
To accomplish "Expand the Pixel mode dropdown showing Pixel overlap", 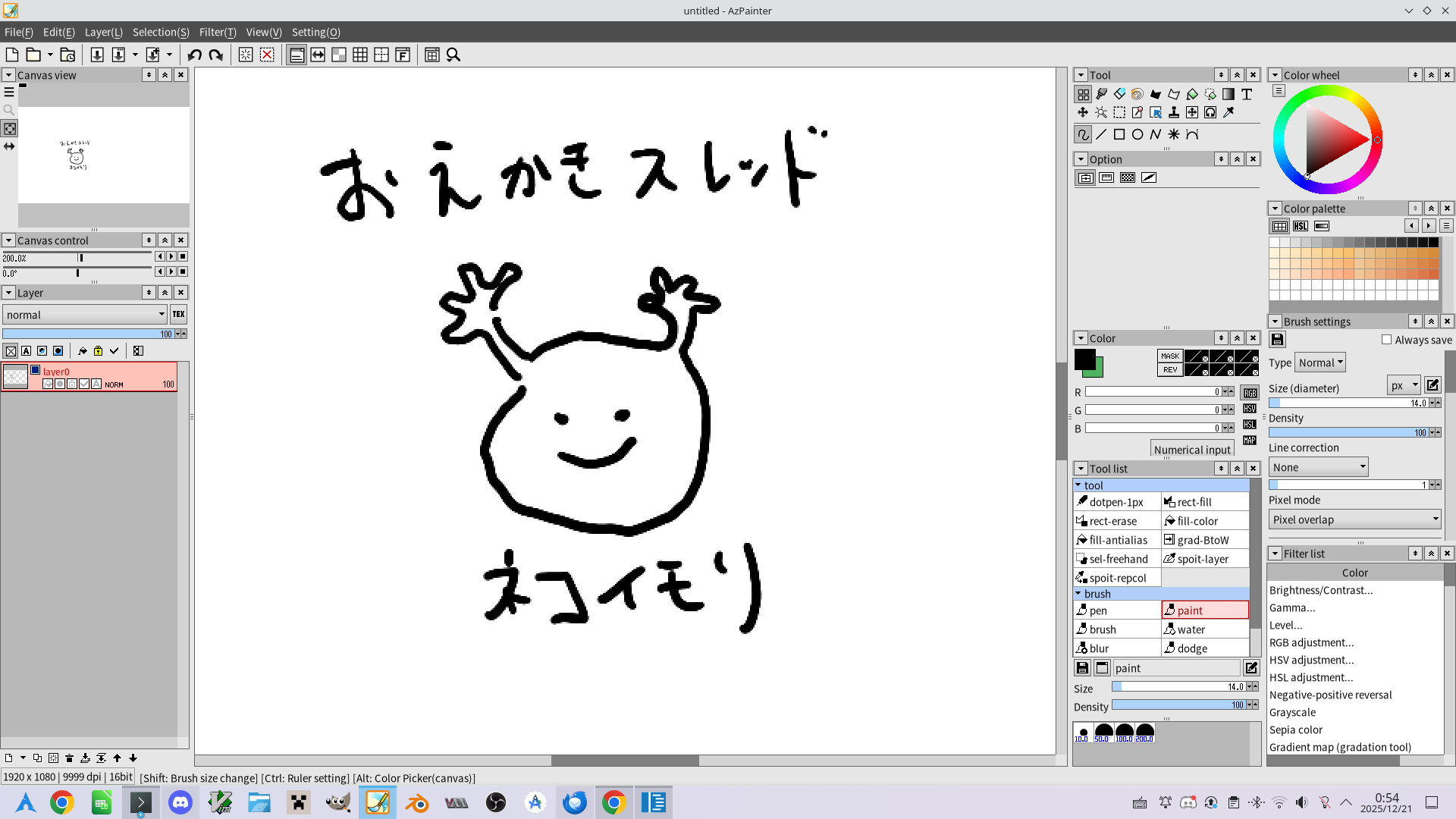I will click(1354, 519).
